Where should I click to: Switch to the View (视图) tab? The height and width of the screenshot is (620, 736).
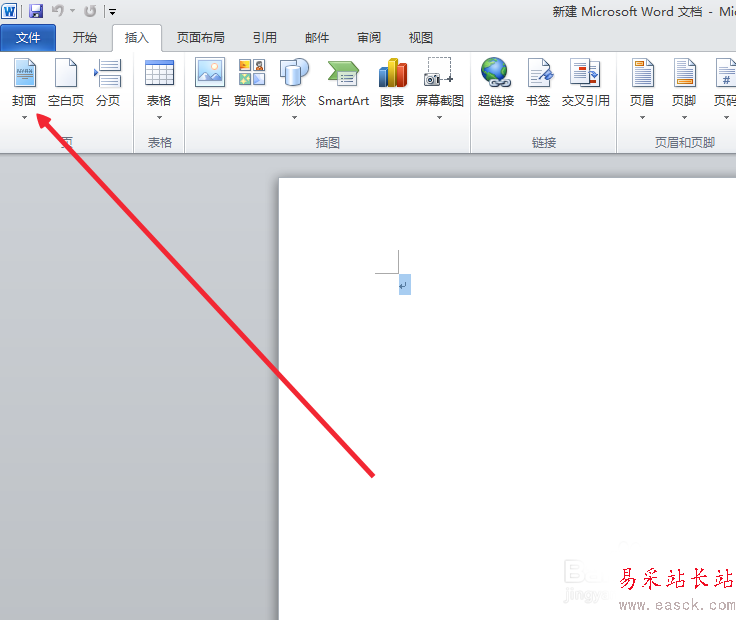click(x=421, y=38)
